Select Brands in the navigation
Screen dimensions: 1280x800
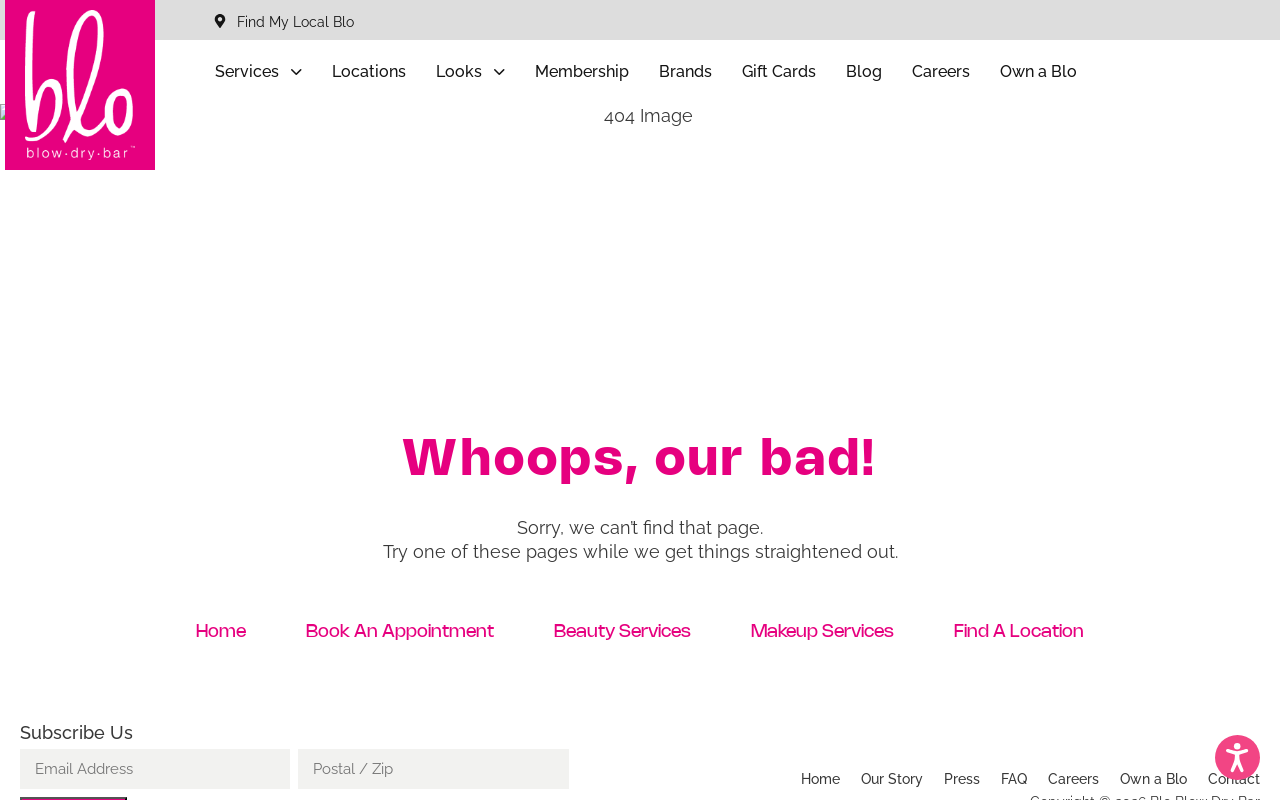click(x=685, y=72)
